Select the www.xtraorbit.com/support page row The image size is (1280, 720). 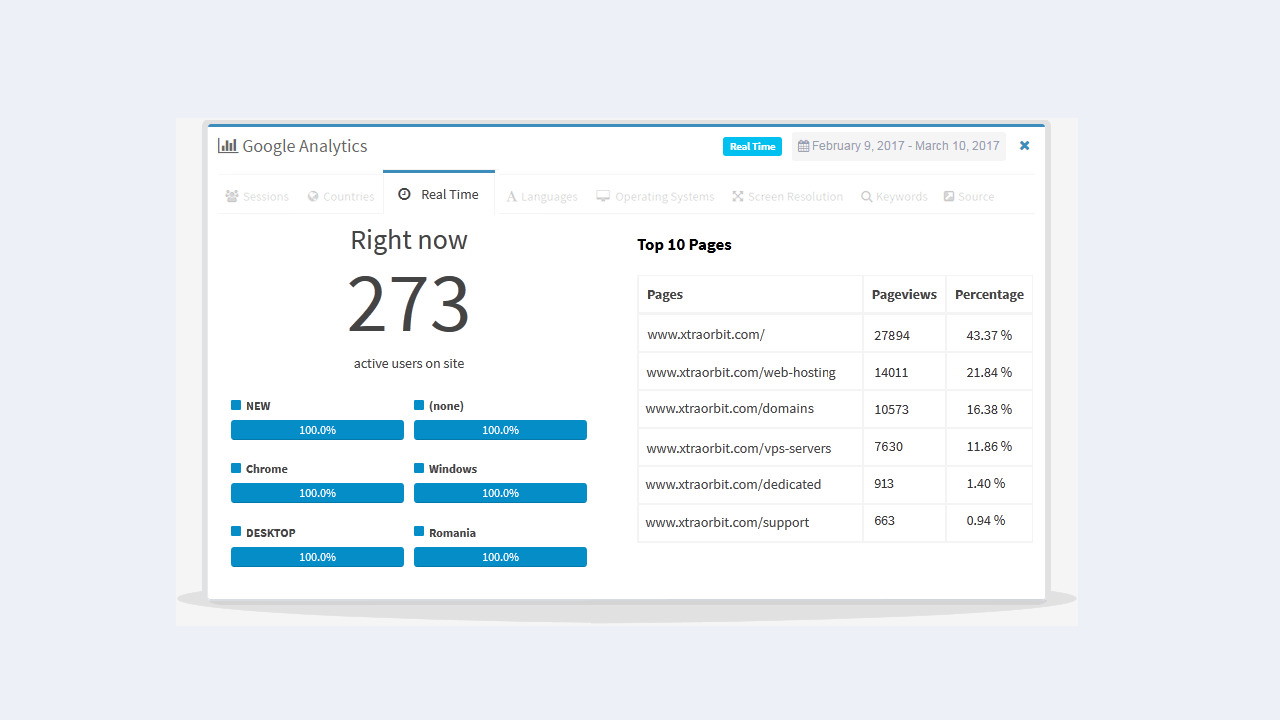(728, 522)
